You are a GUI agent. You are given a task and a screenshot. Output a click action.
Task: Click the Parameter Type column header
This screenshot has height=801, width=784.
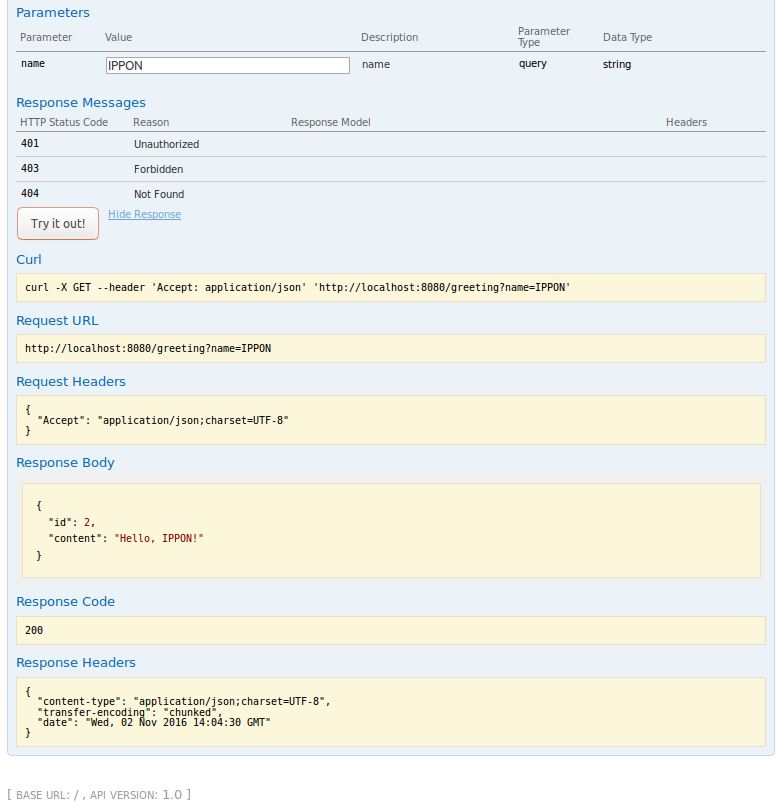(544, 37)
